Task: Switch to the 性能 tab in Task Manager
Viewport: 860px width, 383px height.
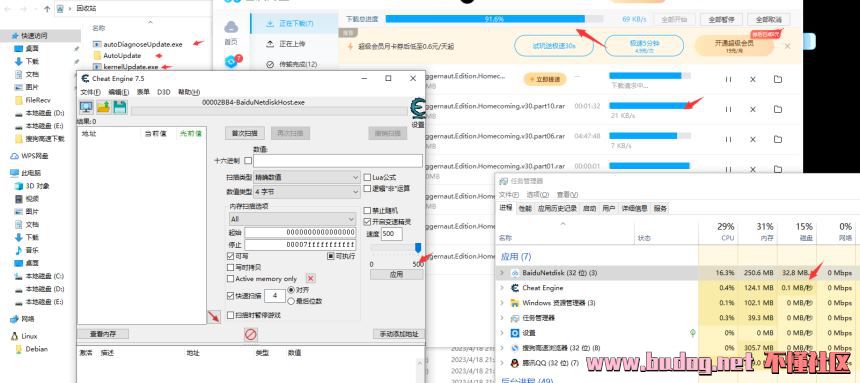Action: pos(525,209)
